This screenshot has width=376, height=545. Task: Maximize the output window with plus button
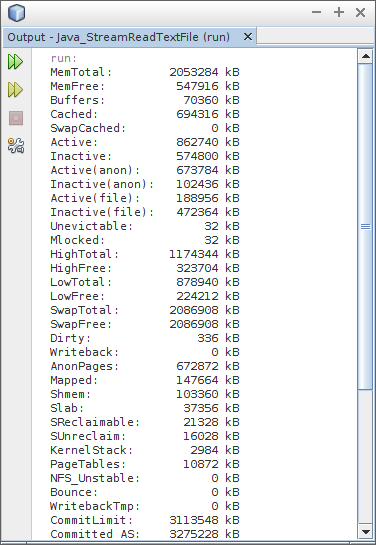point(339,13)
